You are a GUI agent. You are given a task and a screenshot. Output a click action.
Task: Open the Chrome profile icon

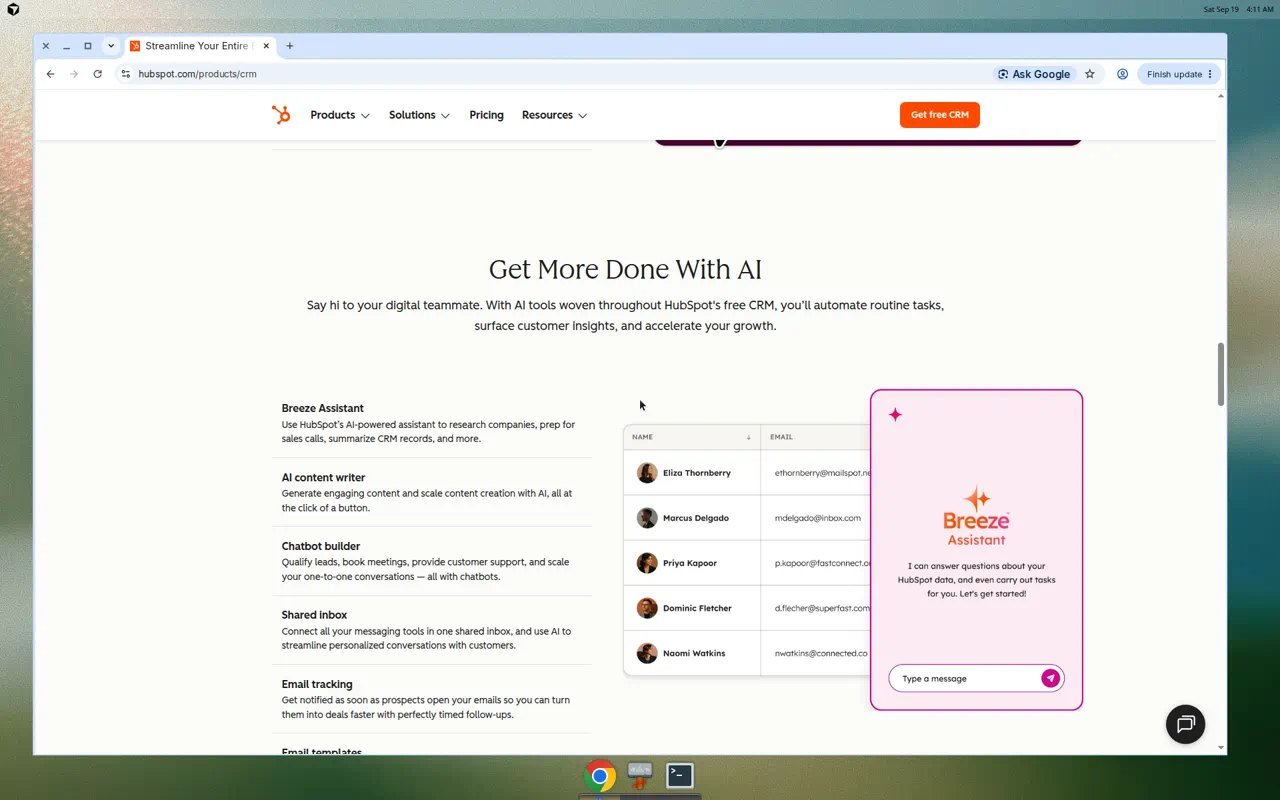click(1123, 74)
